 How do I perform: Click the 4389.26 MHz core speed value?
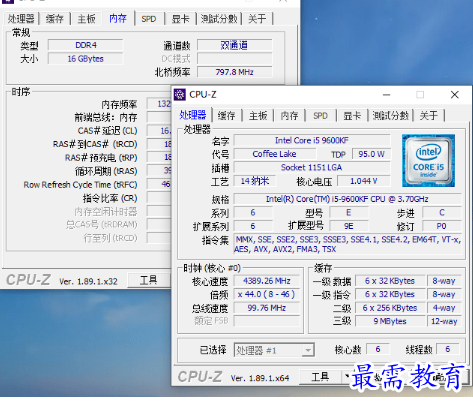pyautogui.click(x=267, y=281)
